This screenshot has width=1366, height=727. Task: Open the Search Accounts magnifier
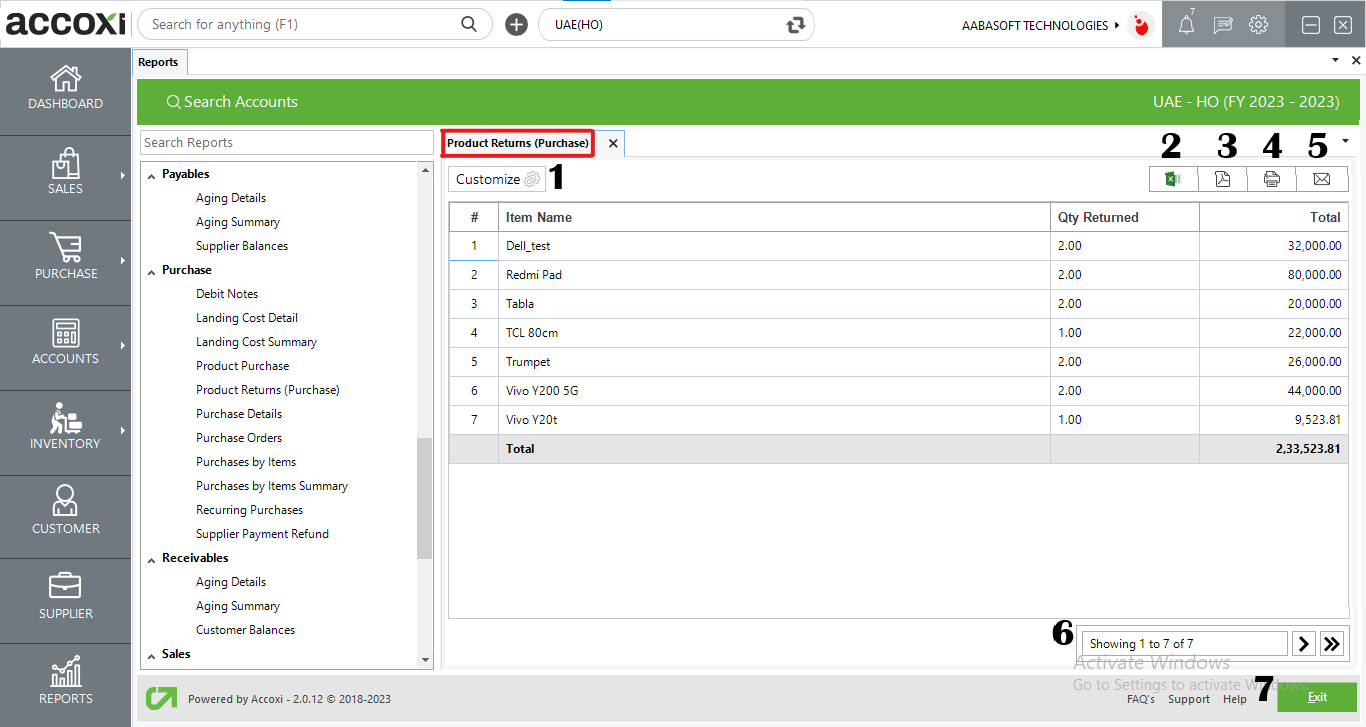point(173,101)
